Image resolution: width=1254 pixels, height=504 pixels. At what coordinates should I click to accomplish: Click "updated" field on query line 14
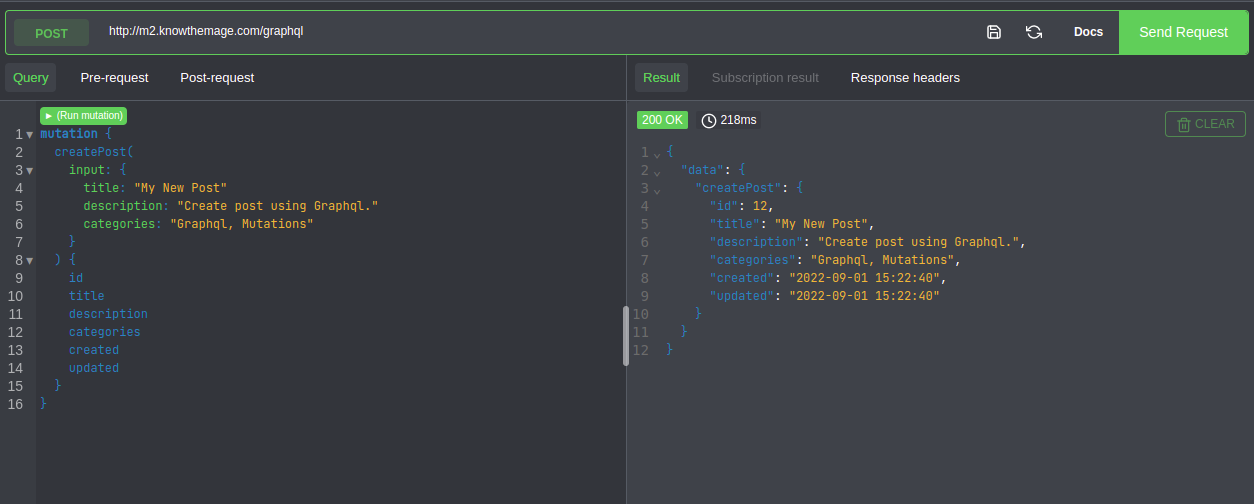tap(94, 368)
